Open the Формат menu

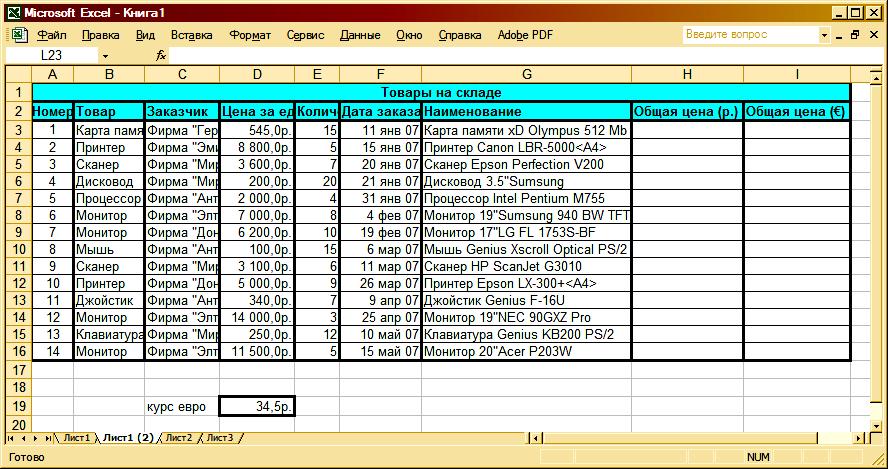coord(250,35)
